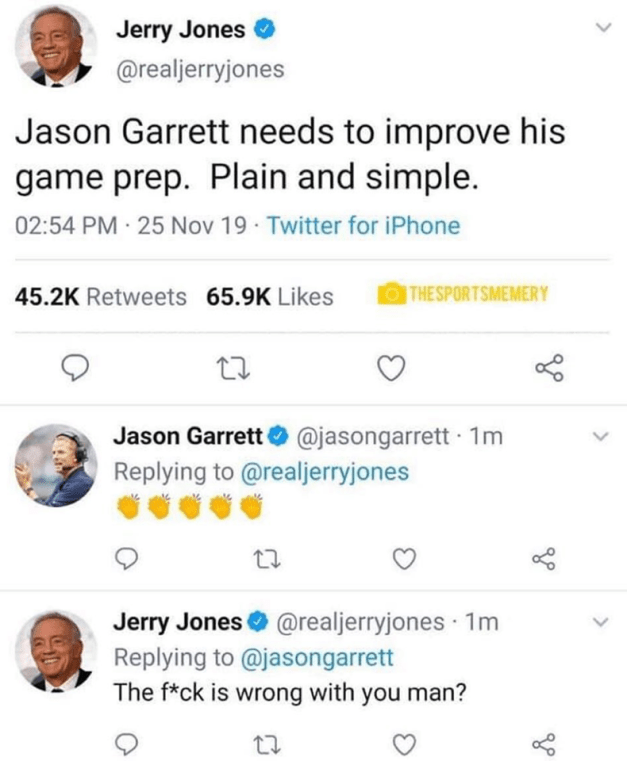
Task: Open the @jasongarrett mention in bottom reply
Action: 318,657
